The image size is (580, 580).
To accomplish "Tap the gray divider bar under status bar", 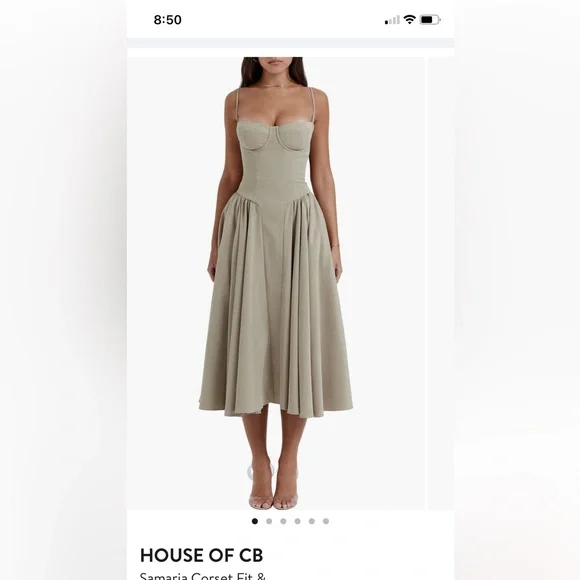I will (x=290, y=43).
